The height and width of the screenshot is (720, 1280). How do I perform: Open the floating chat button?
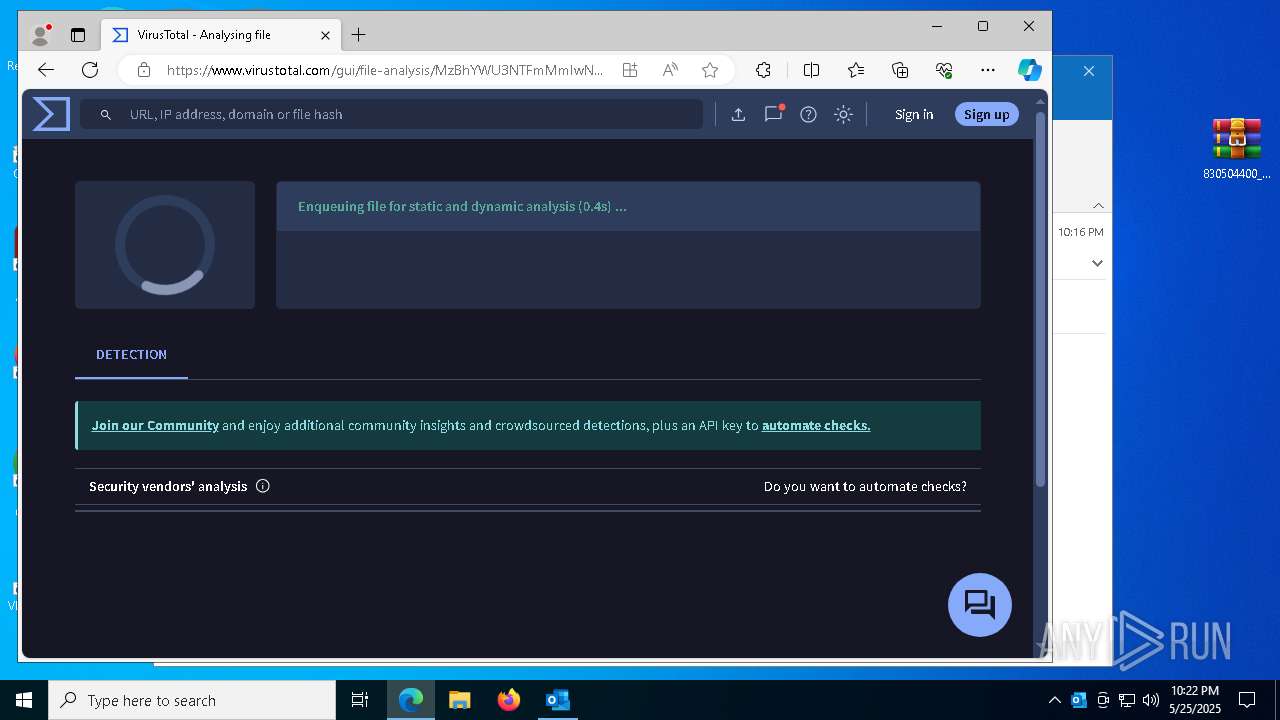[x=980, y=605]
